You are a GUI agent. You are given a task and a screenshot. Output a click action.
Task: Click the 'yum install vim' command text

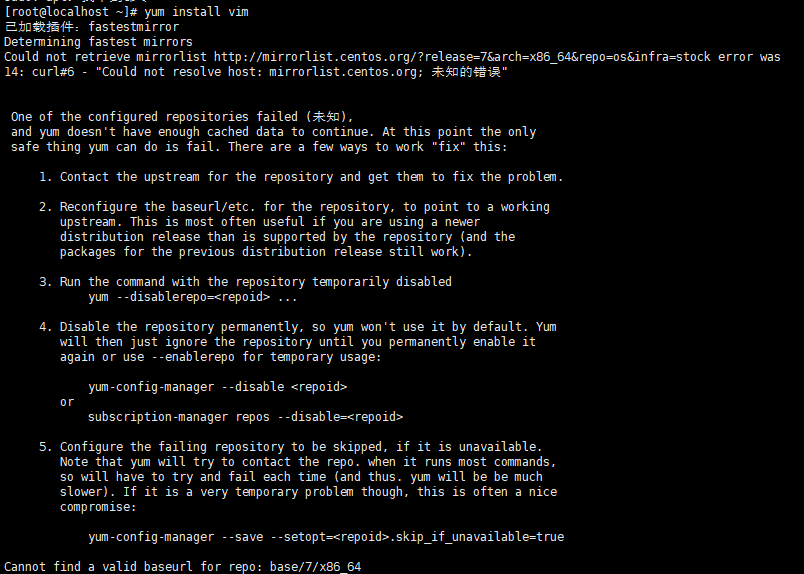click(x=196, y=12)
